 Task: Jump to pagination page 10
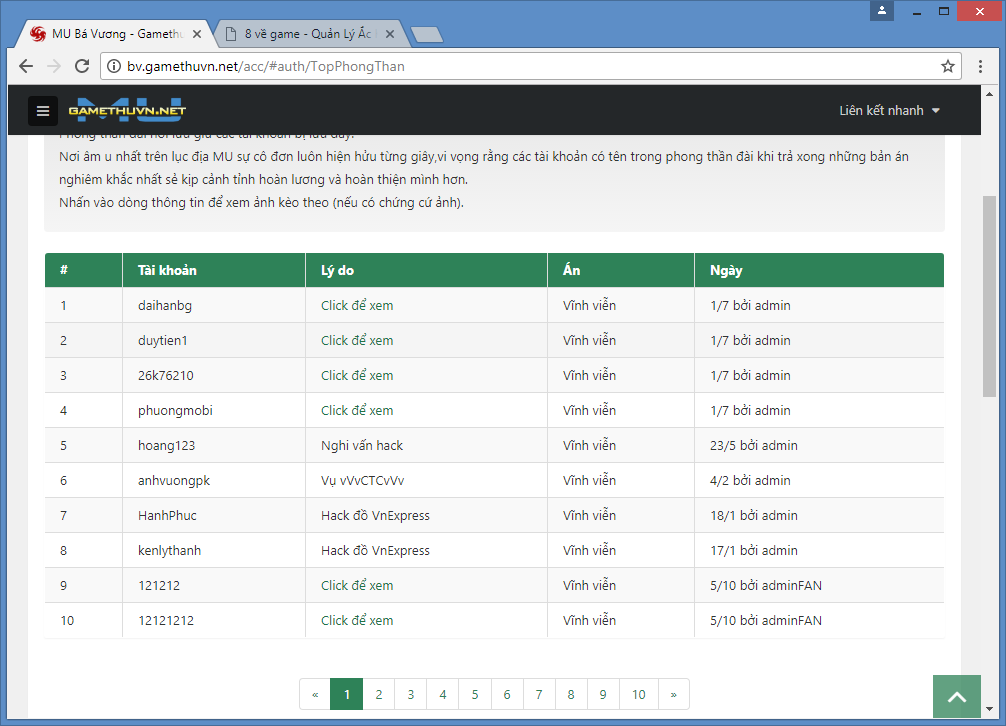[638, 694]
